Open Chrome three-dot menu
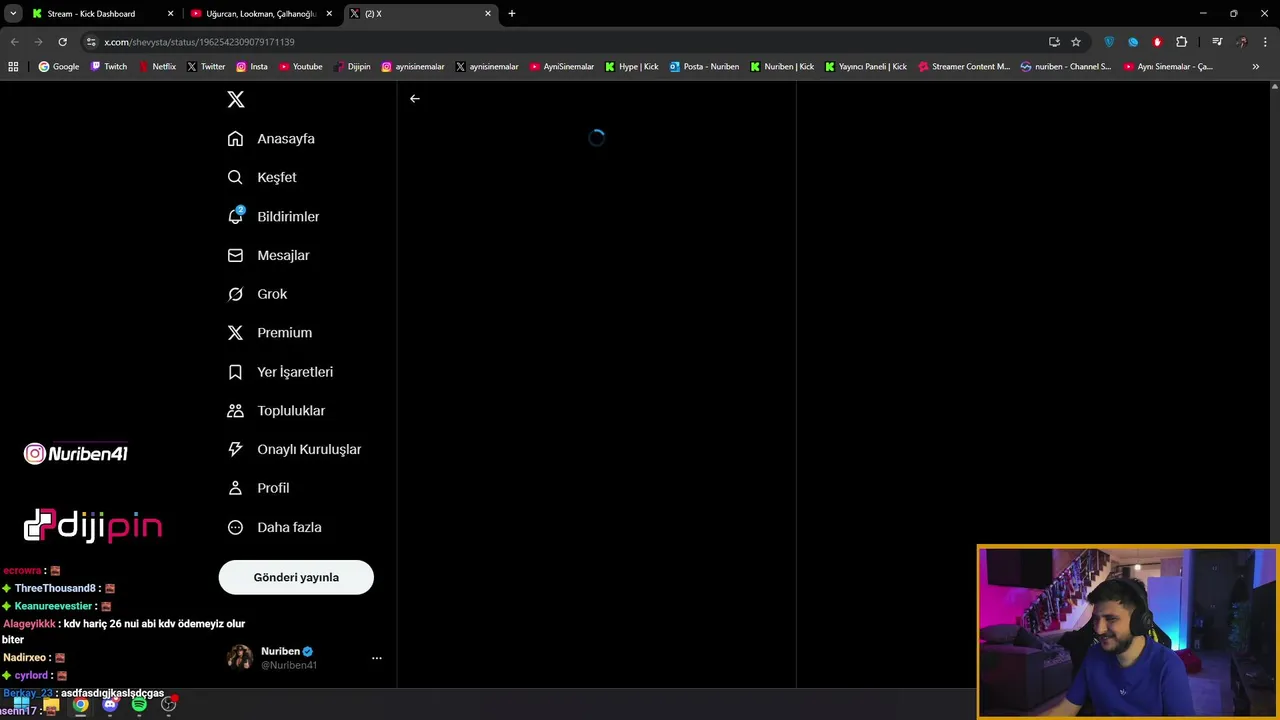 pos(1266,42)
